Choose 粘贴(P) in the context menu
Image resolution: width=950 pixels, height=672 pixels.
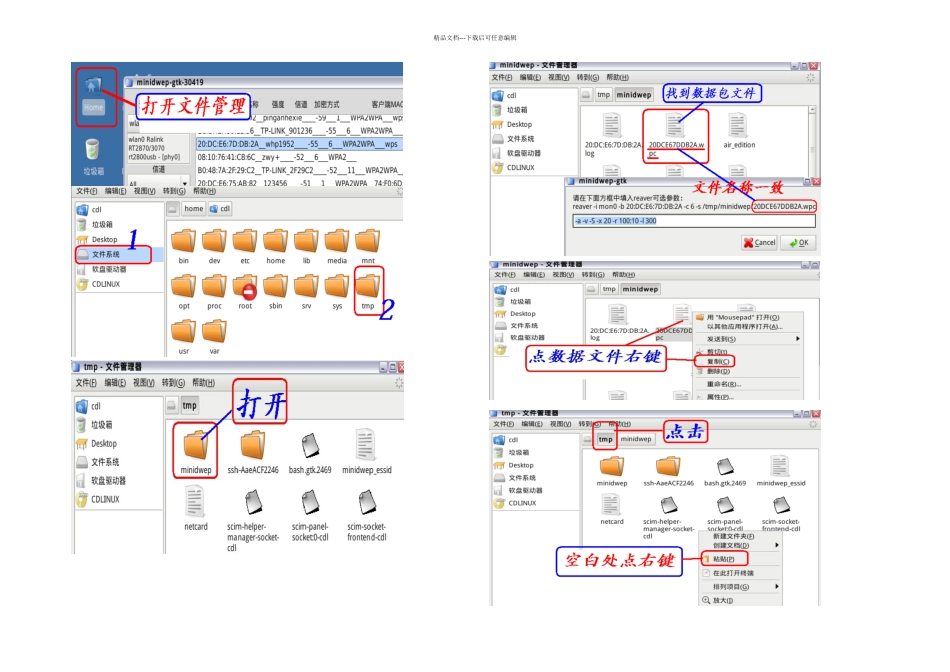[725, 559]
